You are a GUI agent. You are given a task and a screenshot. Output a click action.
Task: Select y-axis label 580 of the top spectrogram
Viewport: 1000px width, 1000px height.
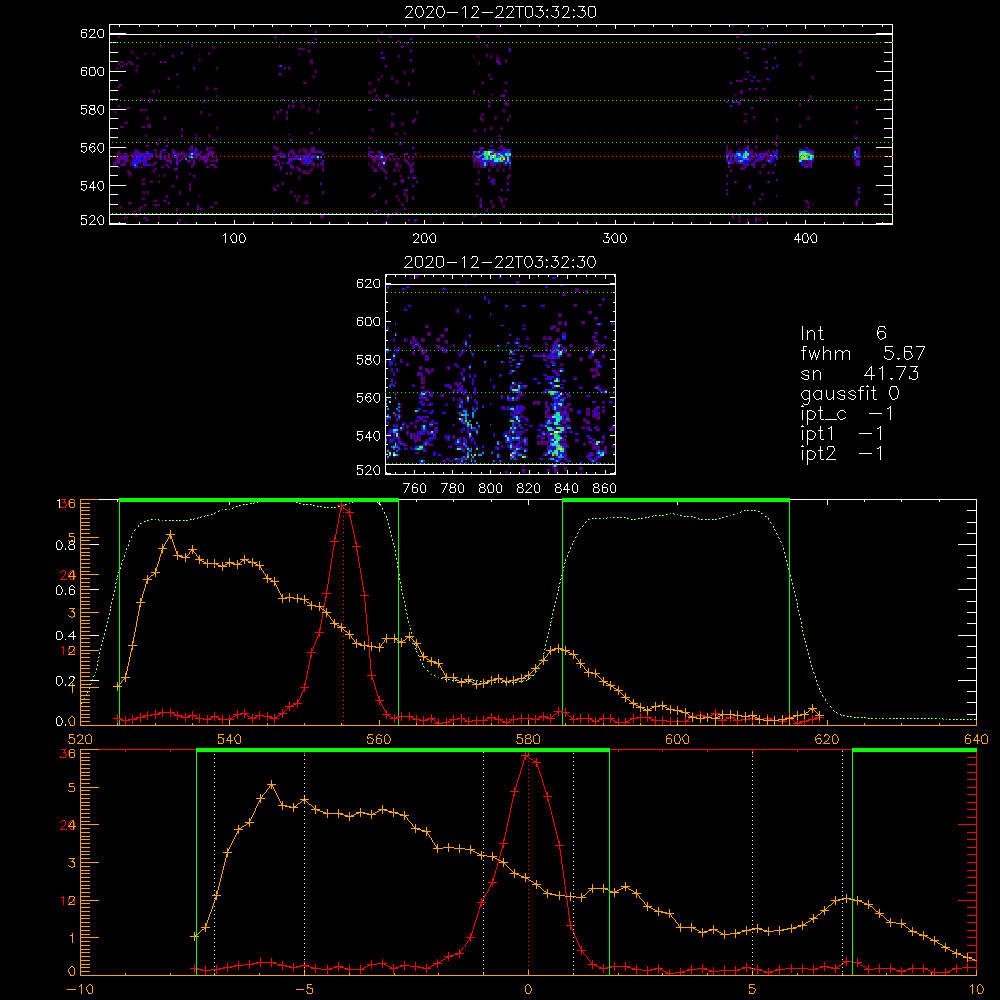[x=92, y=110]
